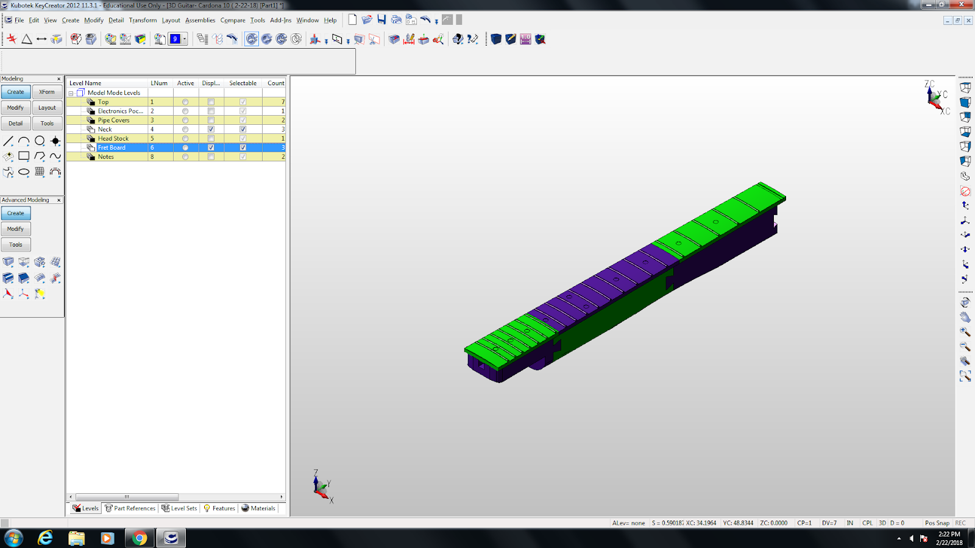
Task: Click the Save floppy disk icon
Action: point(381,20)
